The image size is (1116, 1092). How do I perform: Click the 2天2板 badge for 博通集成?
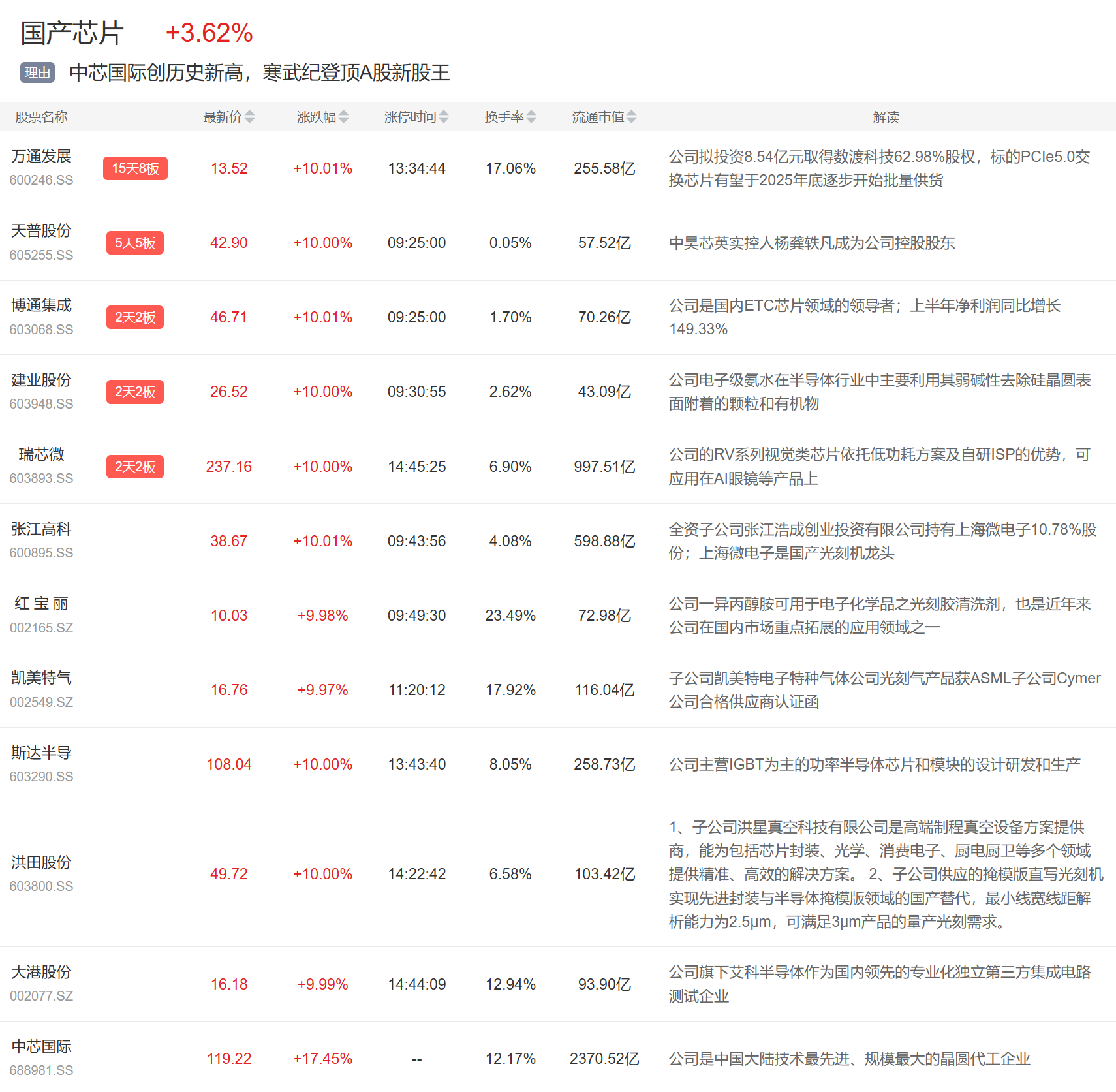point(135,317)
